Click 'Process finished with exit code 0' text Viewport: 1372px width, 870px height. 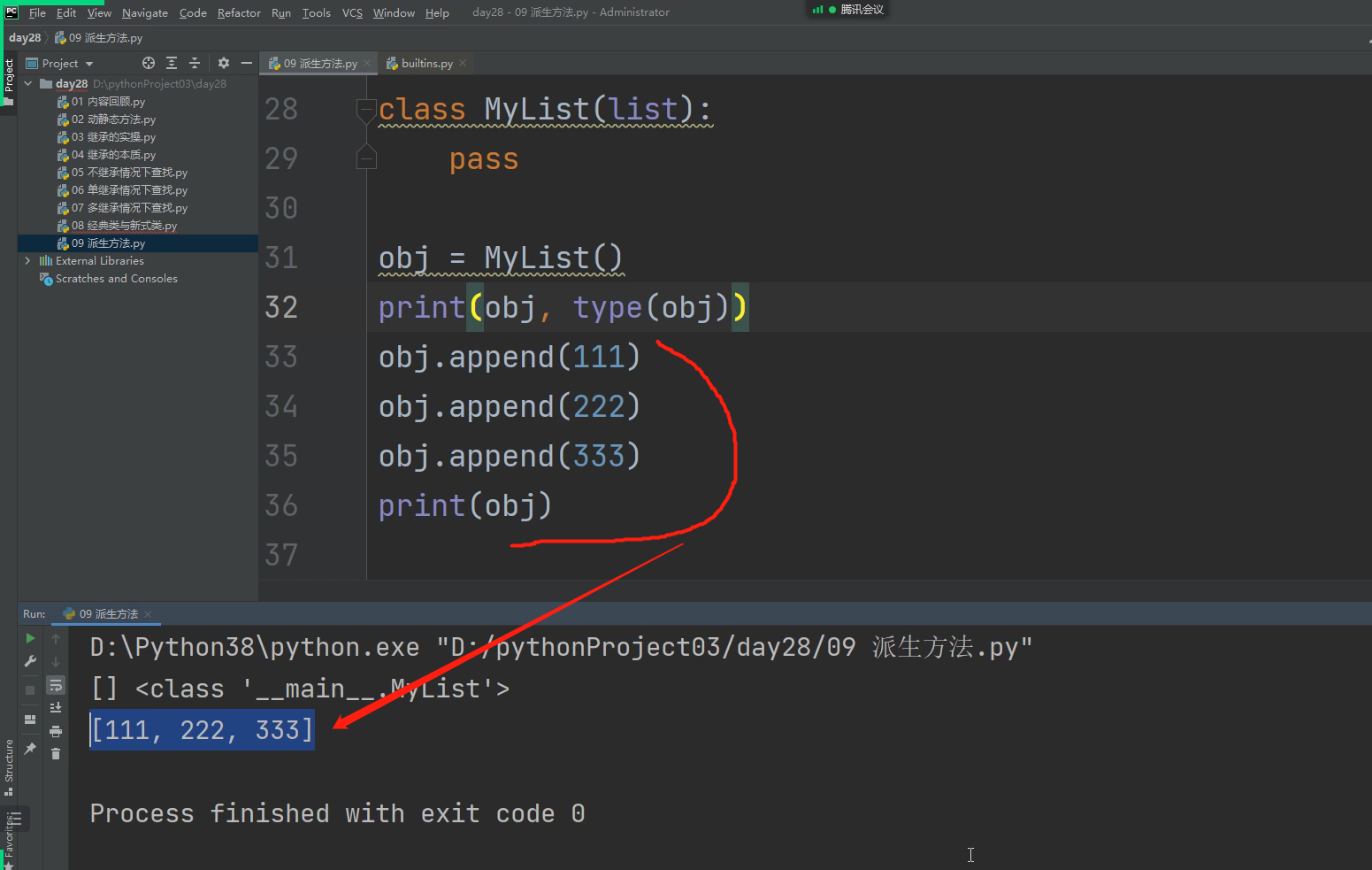click(337, 813)
